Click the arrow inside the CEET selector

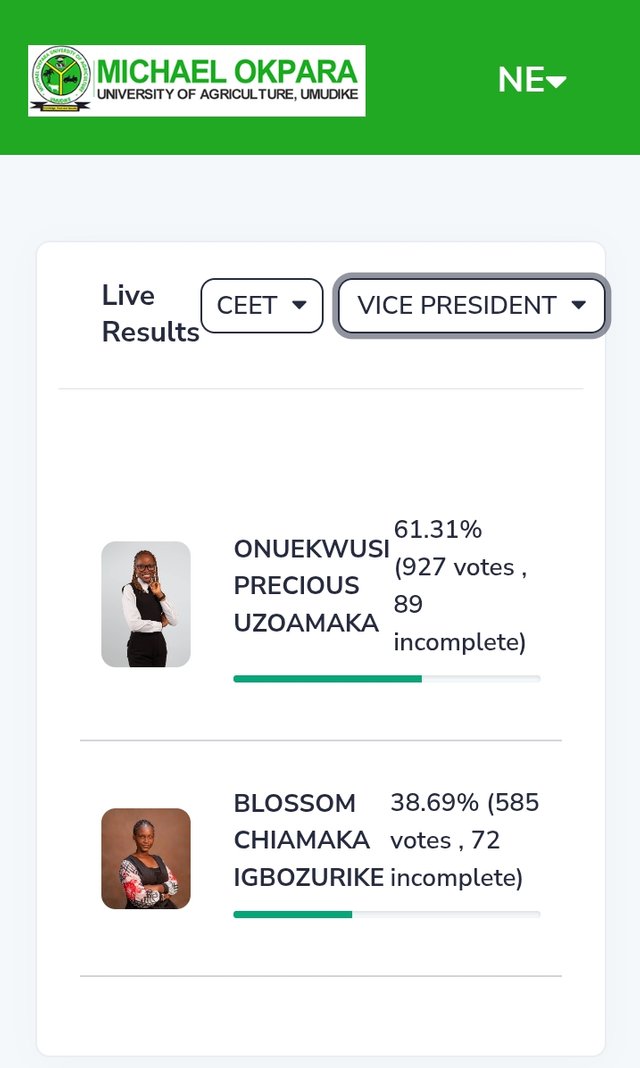click(x=299, y=304)
